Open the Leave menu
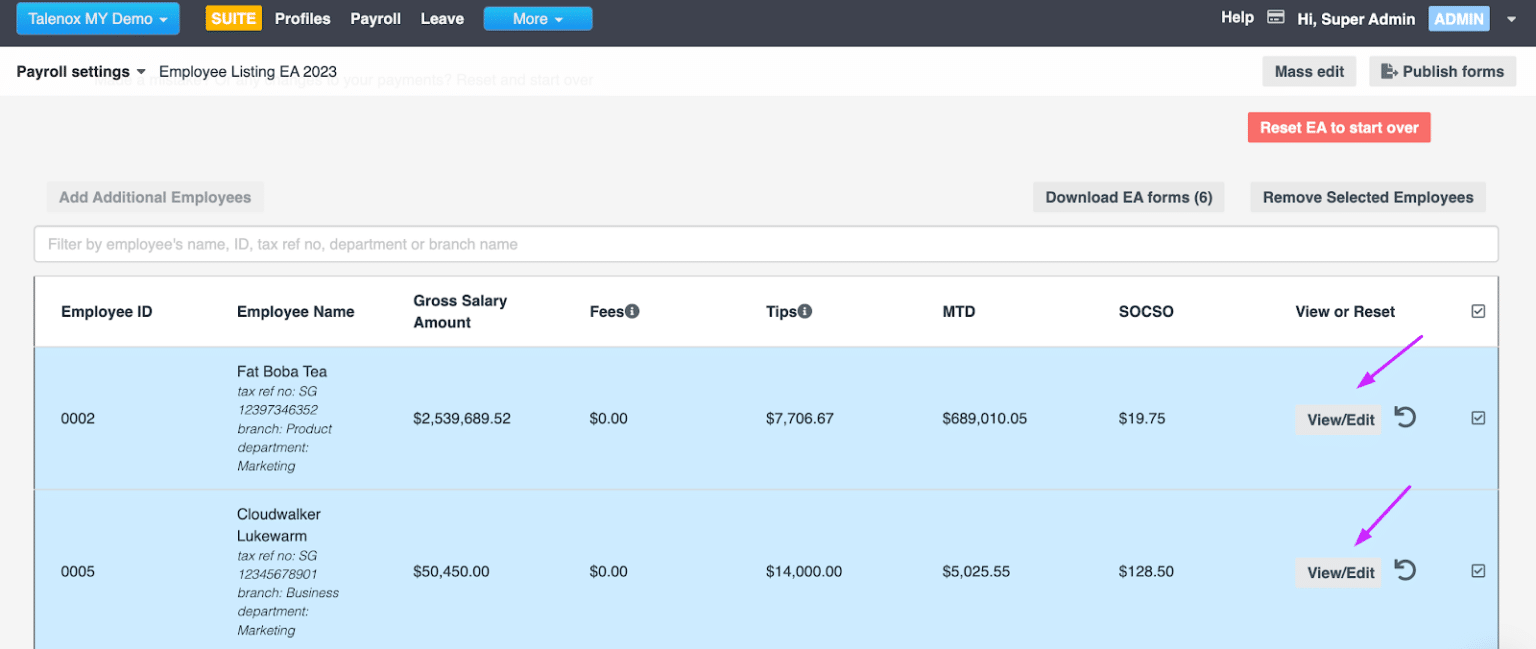 point(442,19)
